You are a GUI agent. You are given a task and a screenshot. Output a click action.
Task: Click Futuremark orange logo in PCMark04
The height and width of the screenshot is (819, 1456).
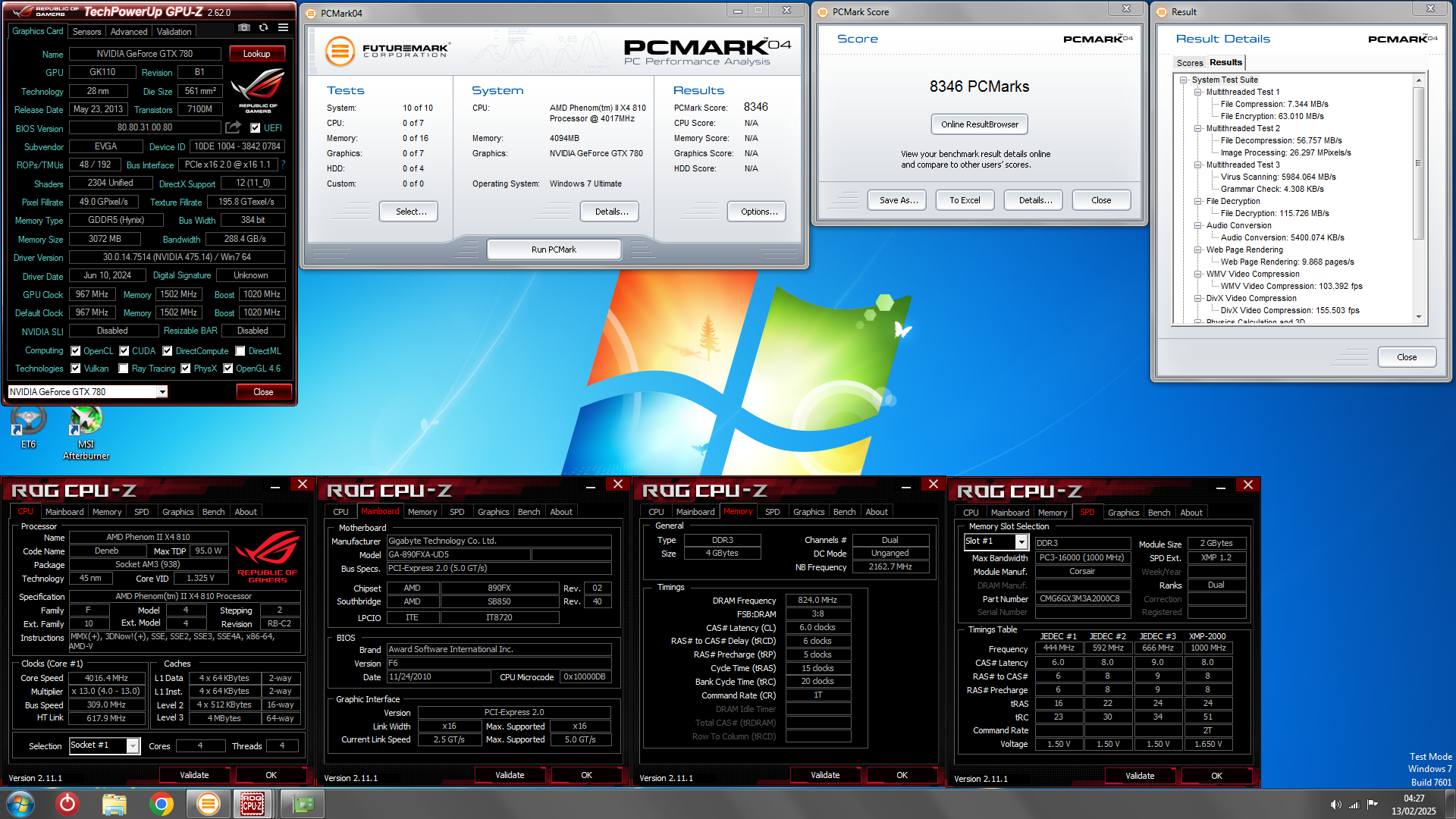[x=340, y=52]
